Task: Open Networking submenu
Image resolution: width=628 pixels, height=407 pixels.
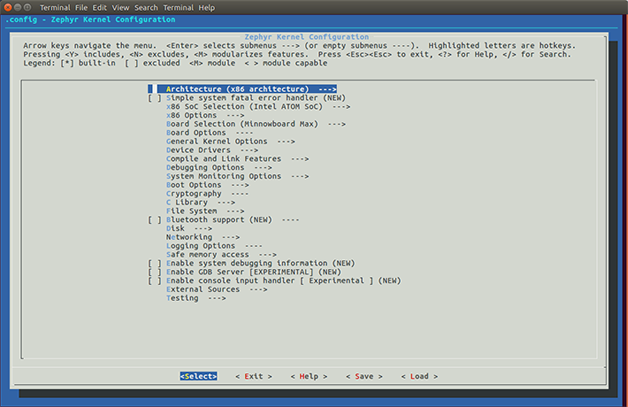Action: click(203, 237)
